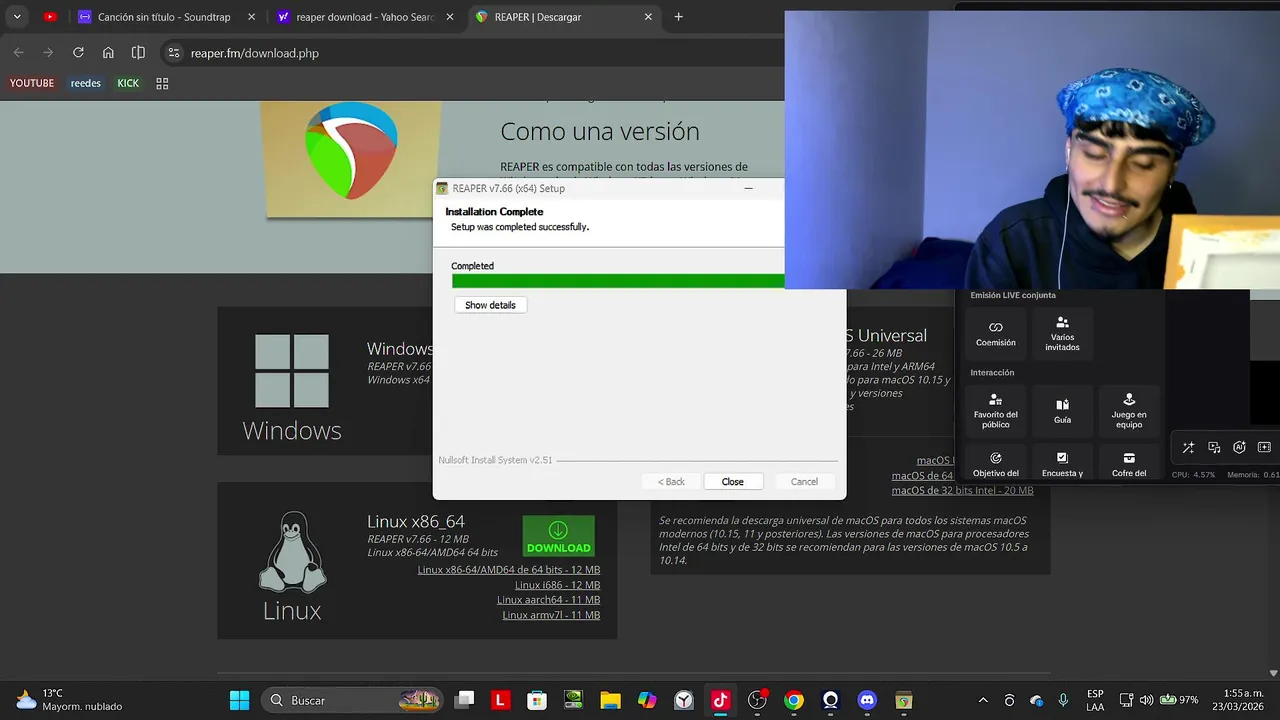The image size is (1280, 720).
Task: Click Show details in the installer
Action: pyautogui.click(x=490, y=305)
